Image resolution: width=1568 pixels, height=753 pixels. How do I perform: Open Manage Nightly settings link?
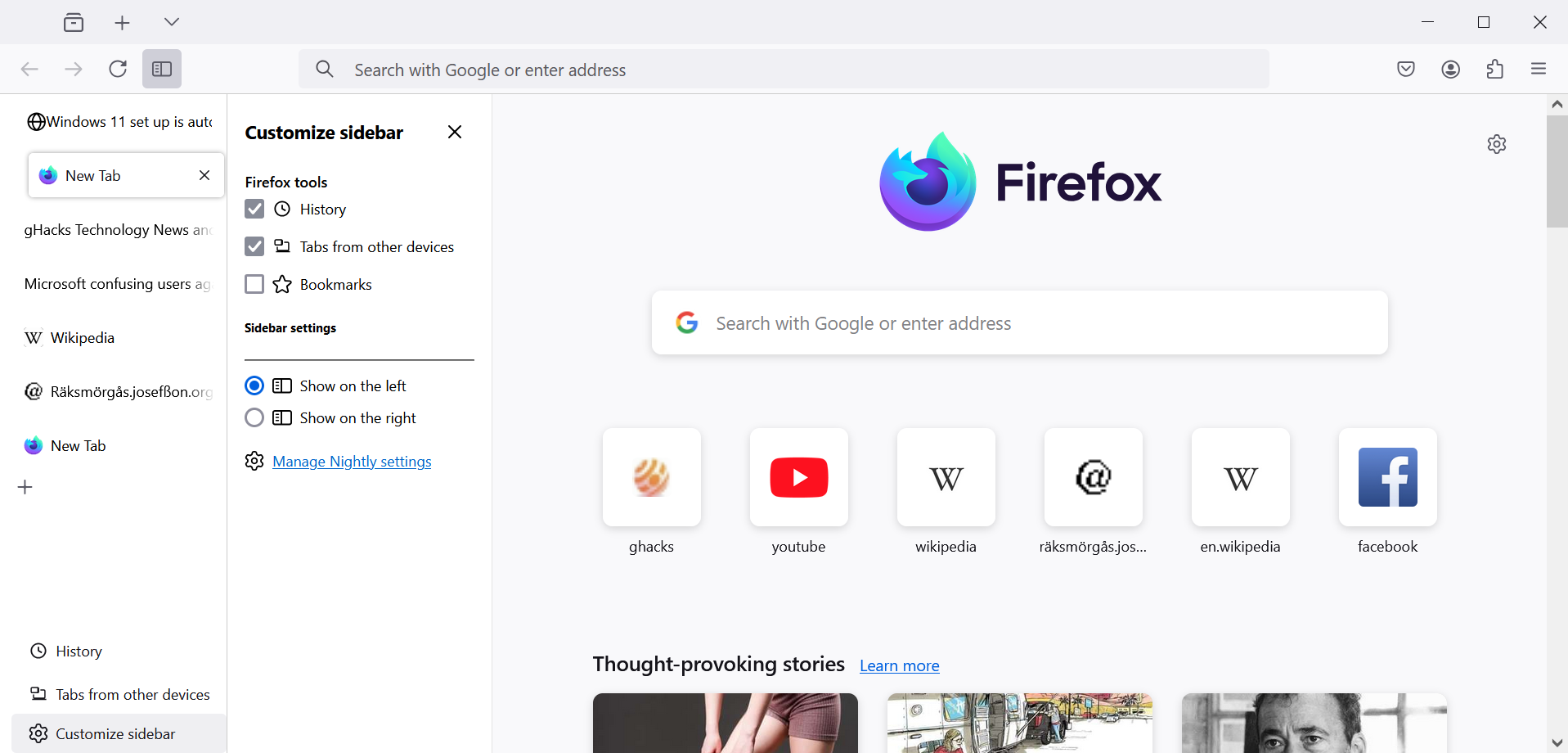click(352, 462)
